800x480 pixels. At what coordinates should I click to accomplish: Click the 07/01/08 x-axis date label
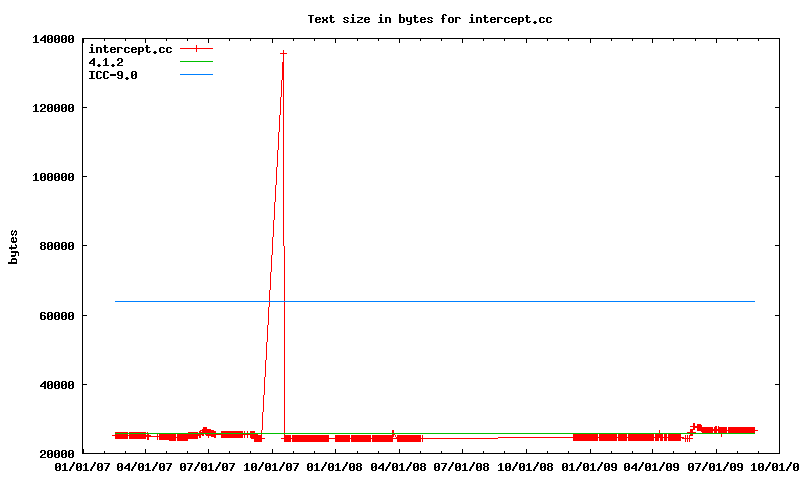click(x=463, y=466)
